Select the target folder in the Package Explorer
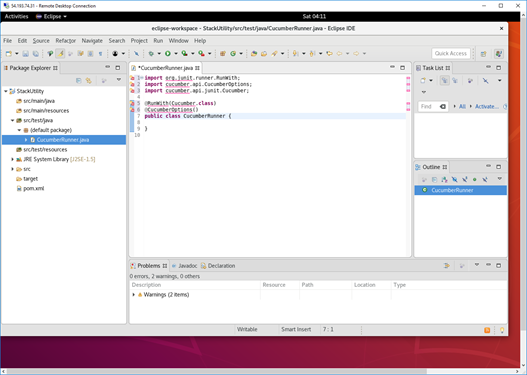 point(31,179)
